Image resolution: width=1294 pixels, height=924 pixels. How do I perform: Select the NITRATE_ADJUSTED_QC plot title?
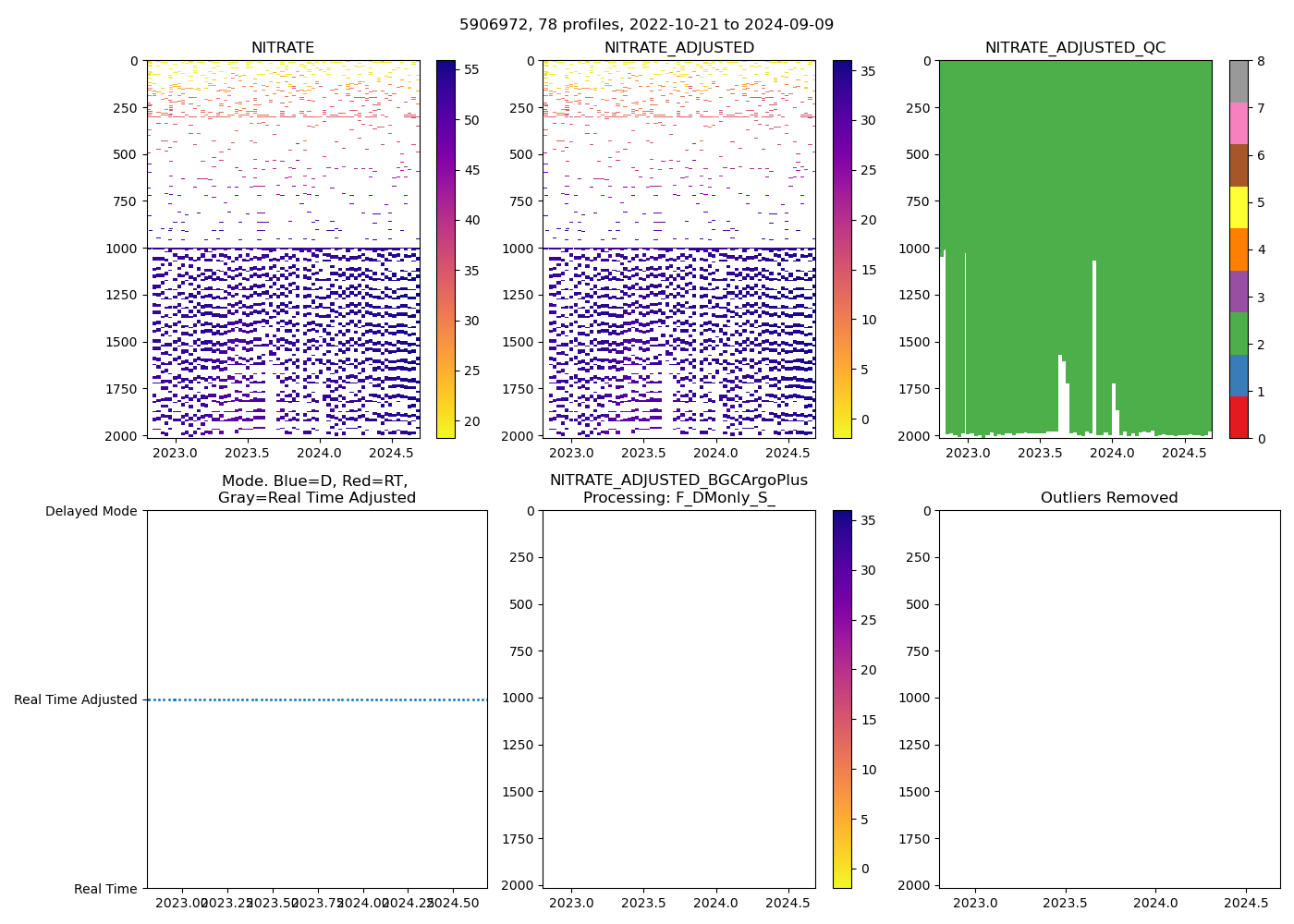point(1075,48)
